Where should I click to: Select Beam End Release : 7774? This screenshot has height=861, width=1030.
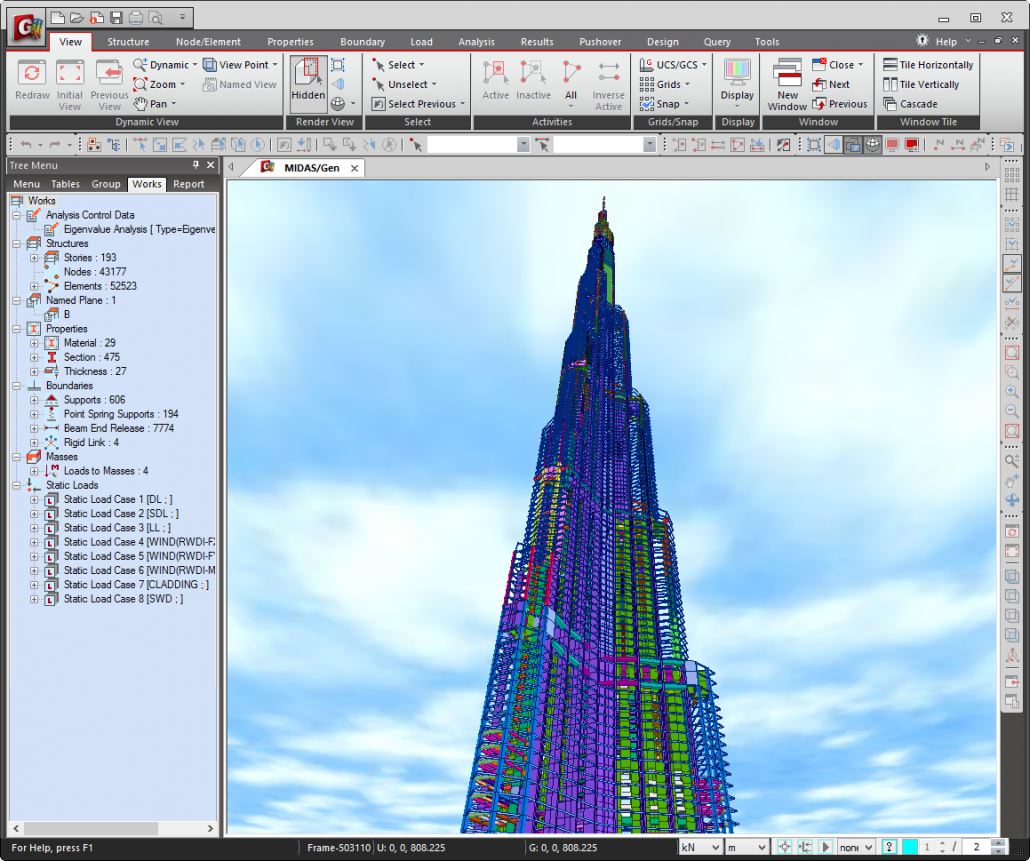tap(119, 428)
